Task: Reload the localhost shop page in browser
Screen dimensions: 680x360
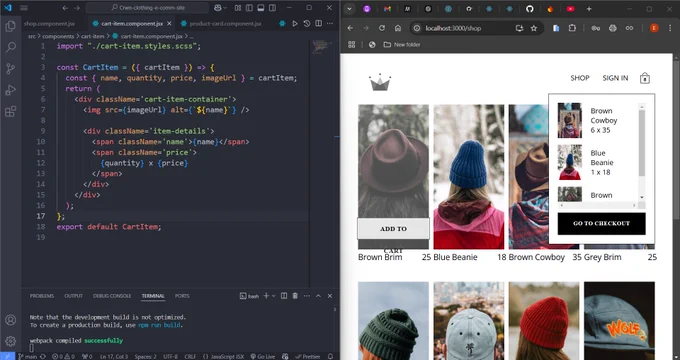Action: coord(382,28)
